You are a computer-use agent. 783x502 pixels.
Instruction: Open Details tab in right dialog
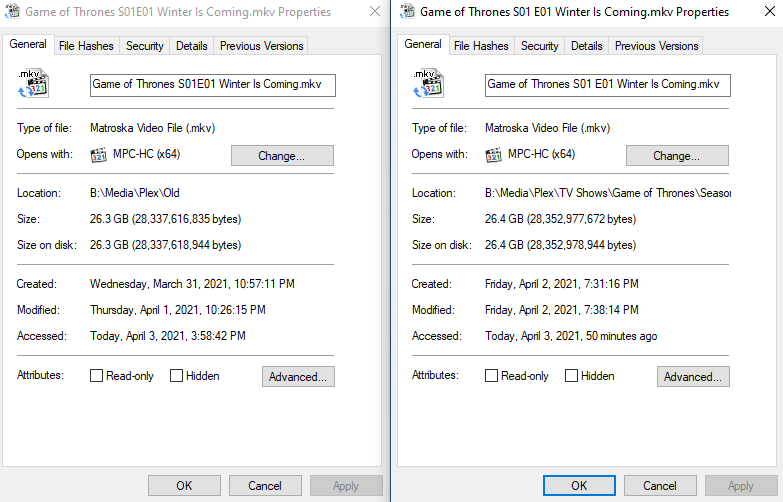(x=587, y=46)
